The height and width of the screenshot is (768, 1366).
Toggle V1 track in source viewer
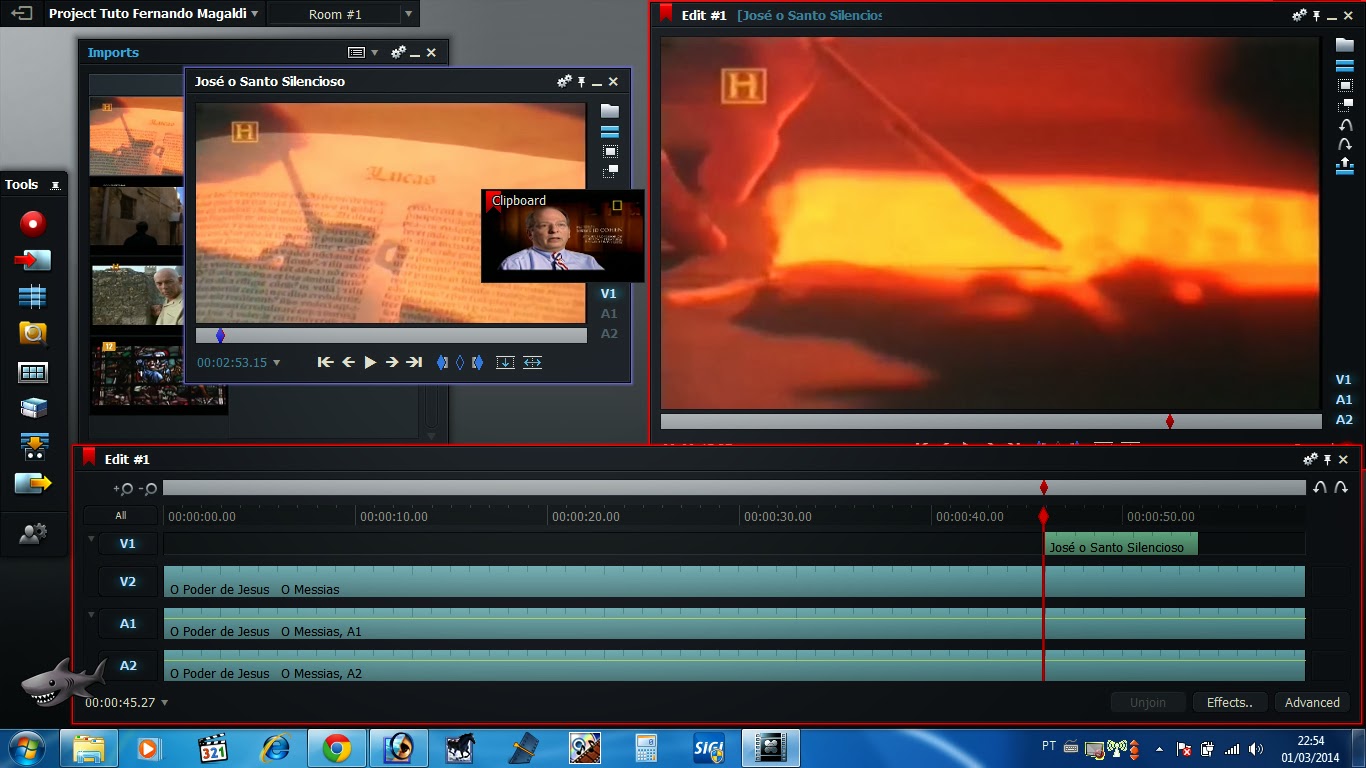click(609, 294)
